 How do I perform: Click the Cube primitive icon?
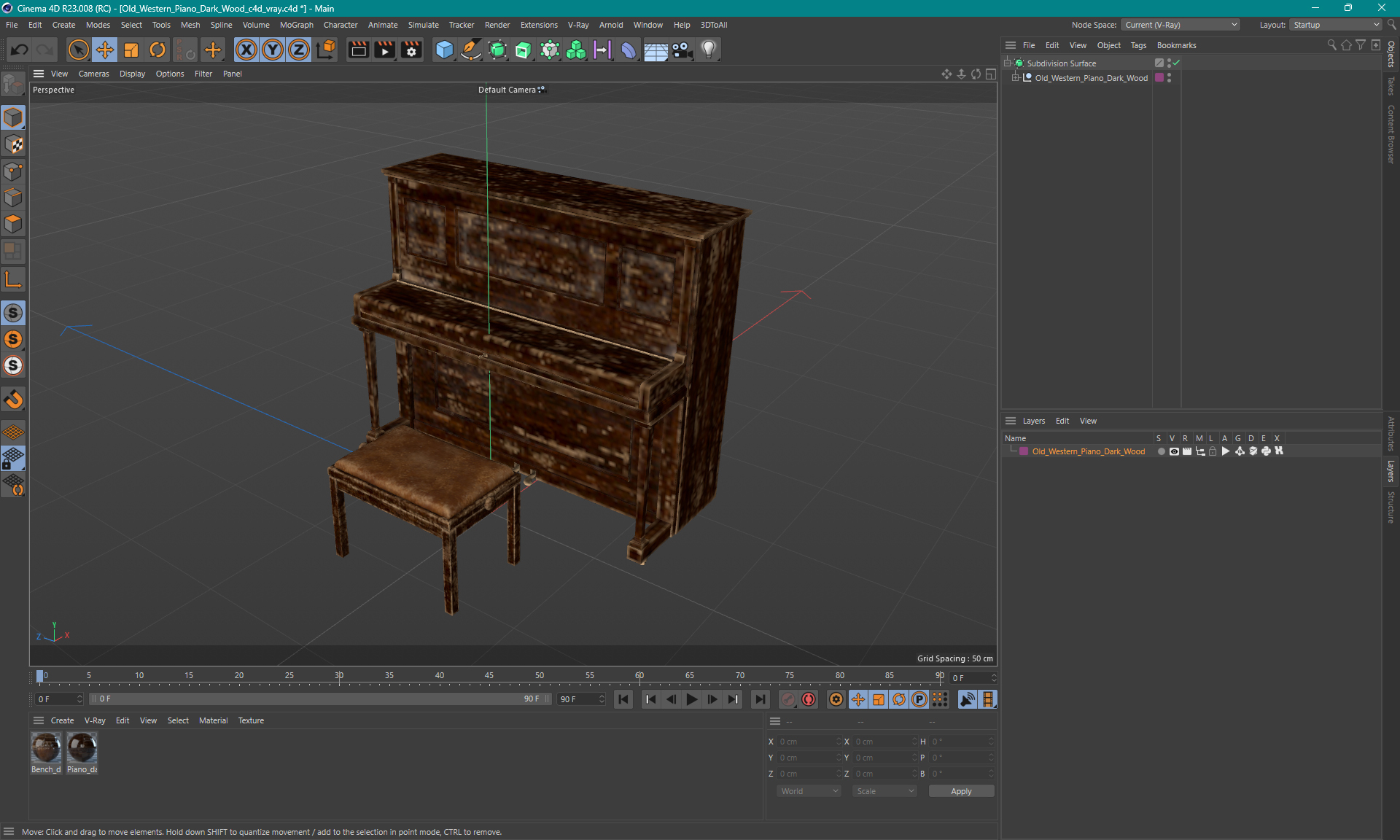[x=444, y=50]
